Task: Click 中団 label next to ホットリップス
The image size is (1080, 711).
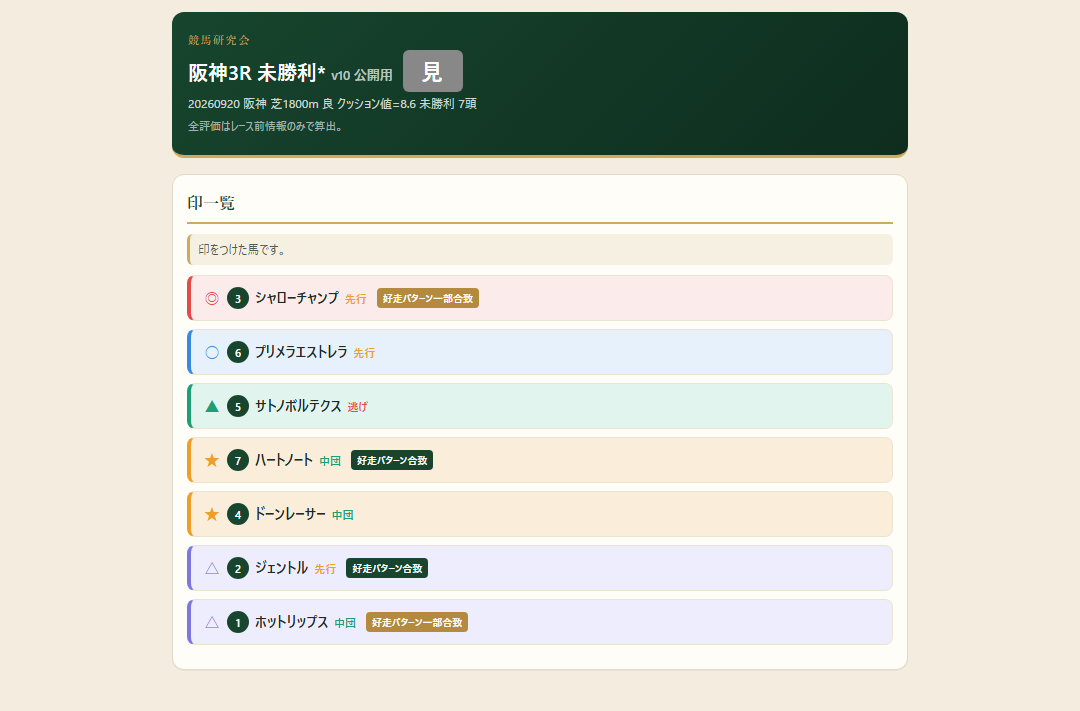Action: point(345,623)
